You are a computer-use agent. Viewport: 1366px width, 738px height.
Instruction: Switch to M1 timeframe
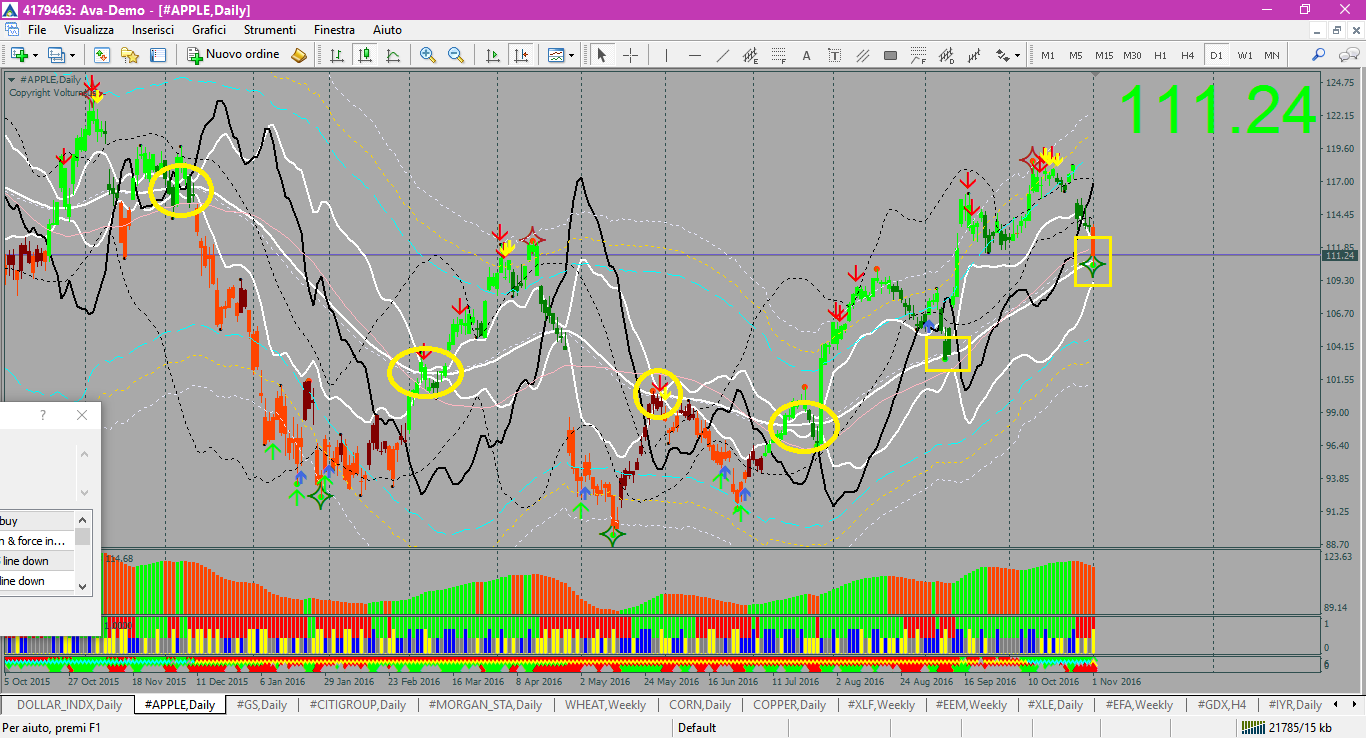point(1048,55)
